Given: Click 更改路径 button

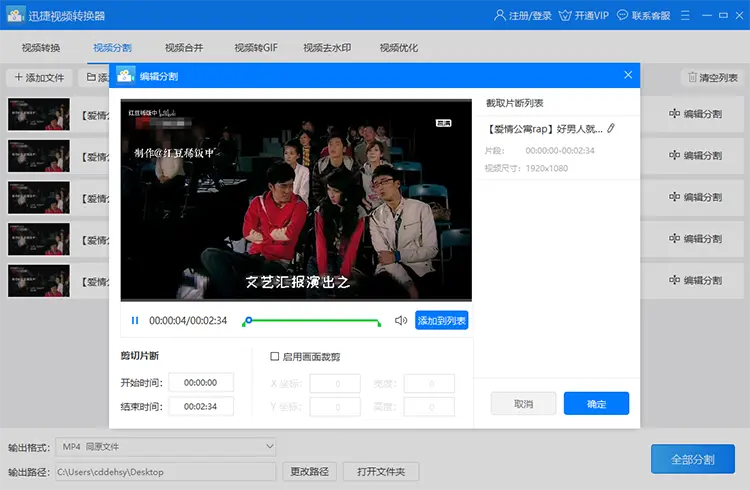Looking at the screenshot, I should point(309,472).
